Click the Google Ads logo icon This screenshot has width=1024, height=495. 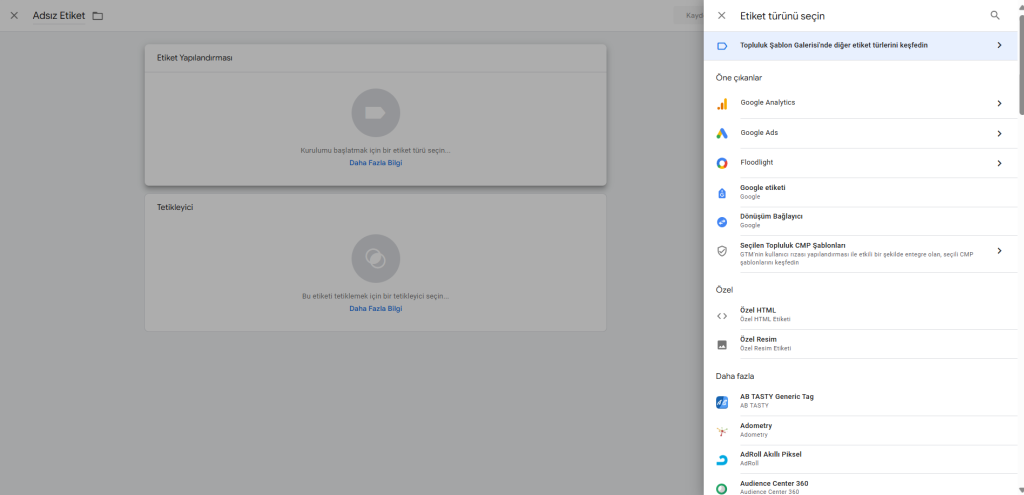point(722,133)
